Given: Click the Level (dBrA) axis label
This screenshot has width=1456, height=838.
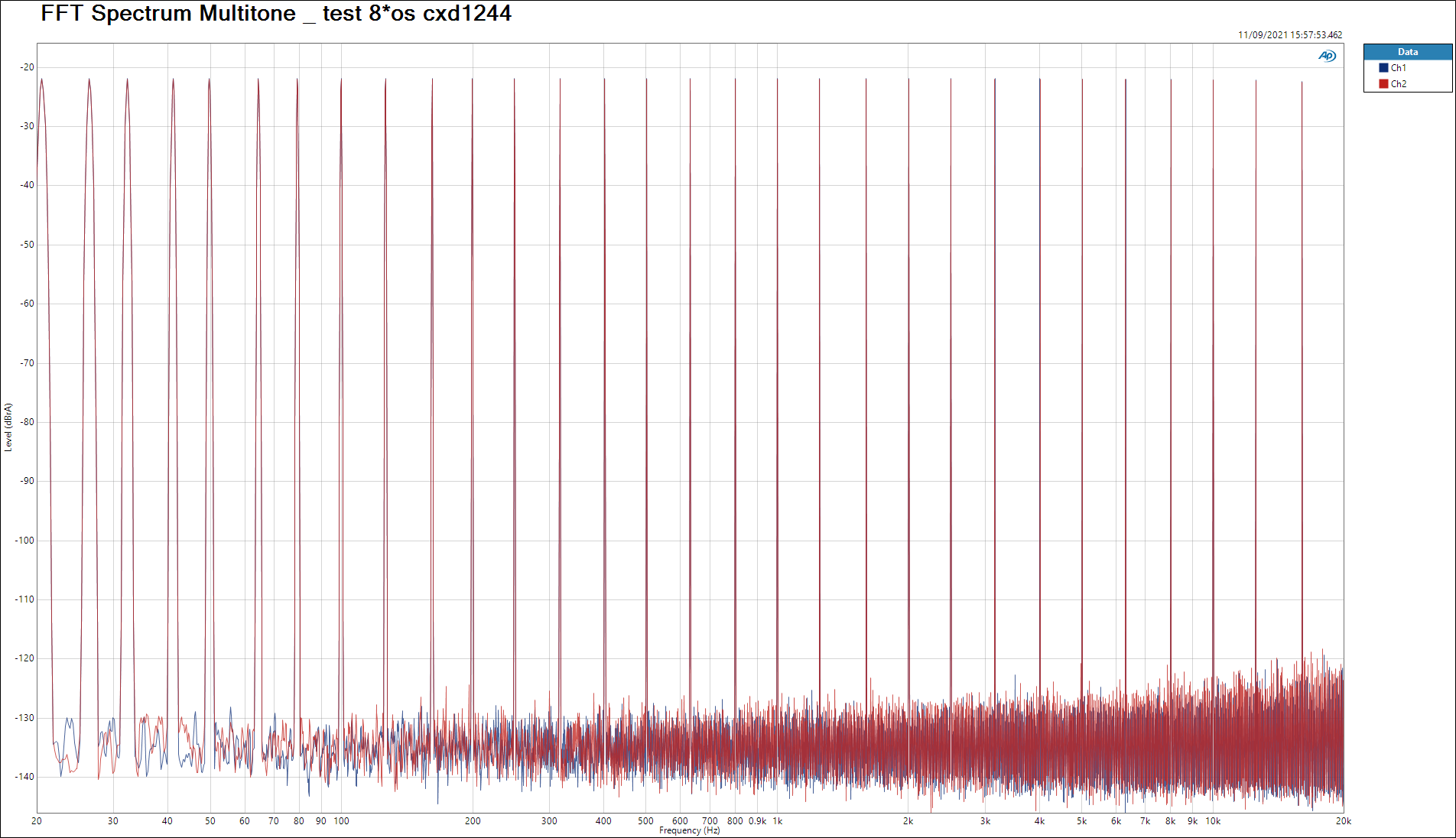Looking at the screenshot, I should [8, 427].
